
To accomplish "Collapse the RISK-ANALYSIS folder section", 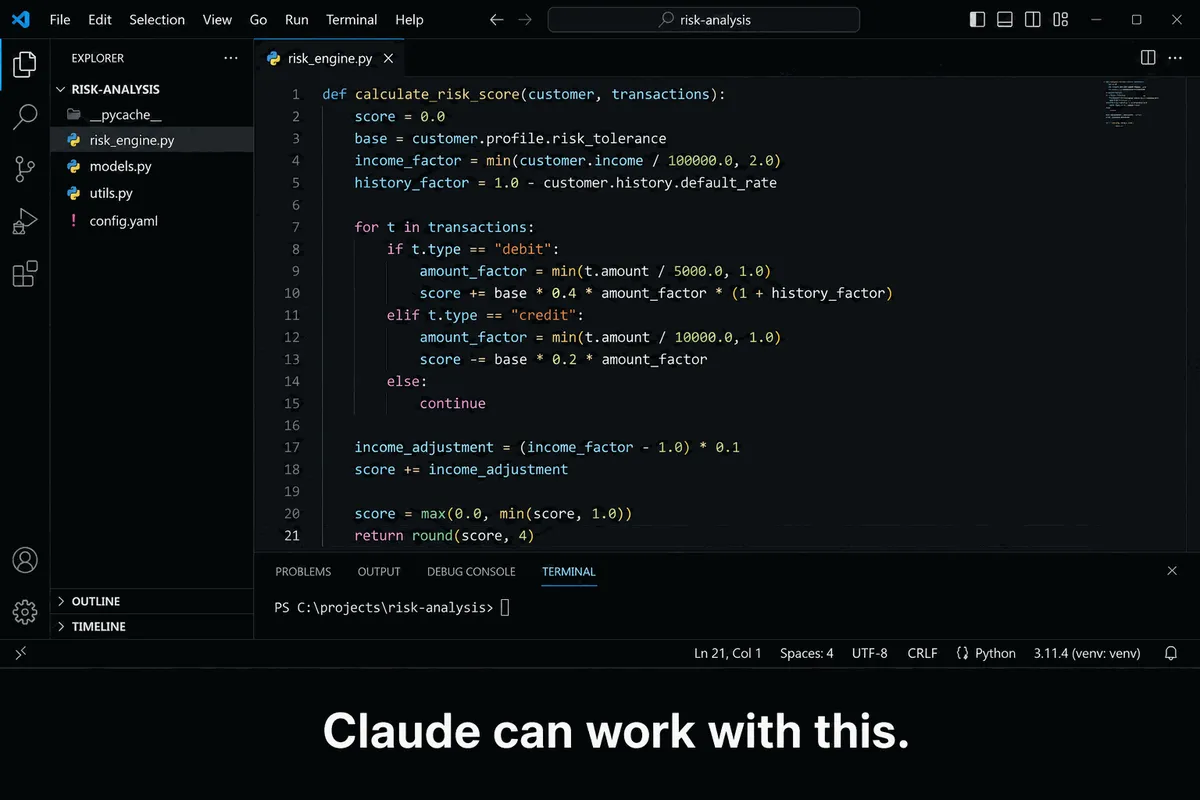I will (x=152, y=89).
